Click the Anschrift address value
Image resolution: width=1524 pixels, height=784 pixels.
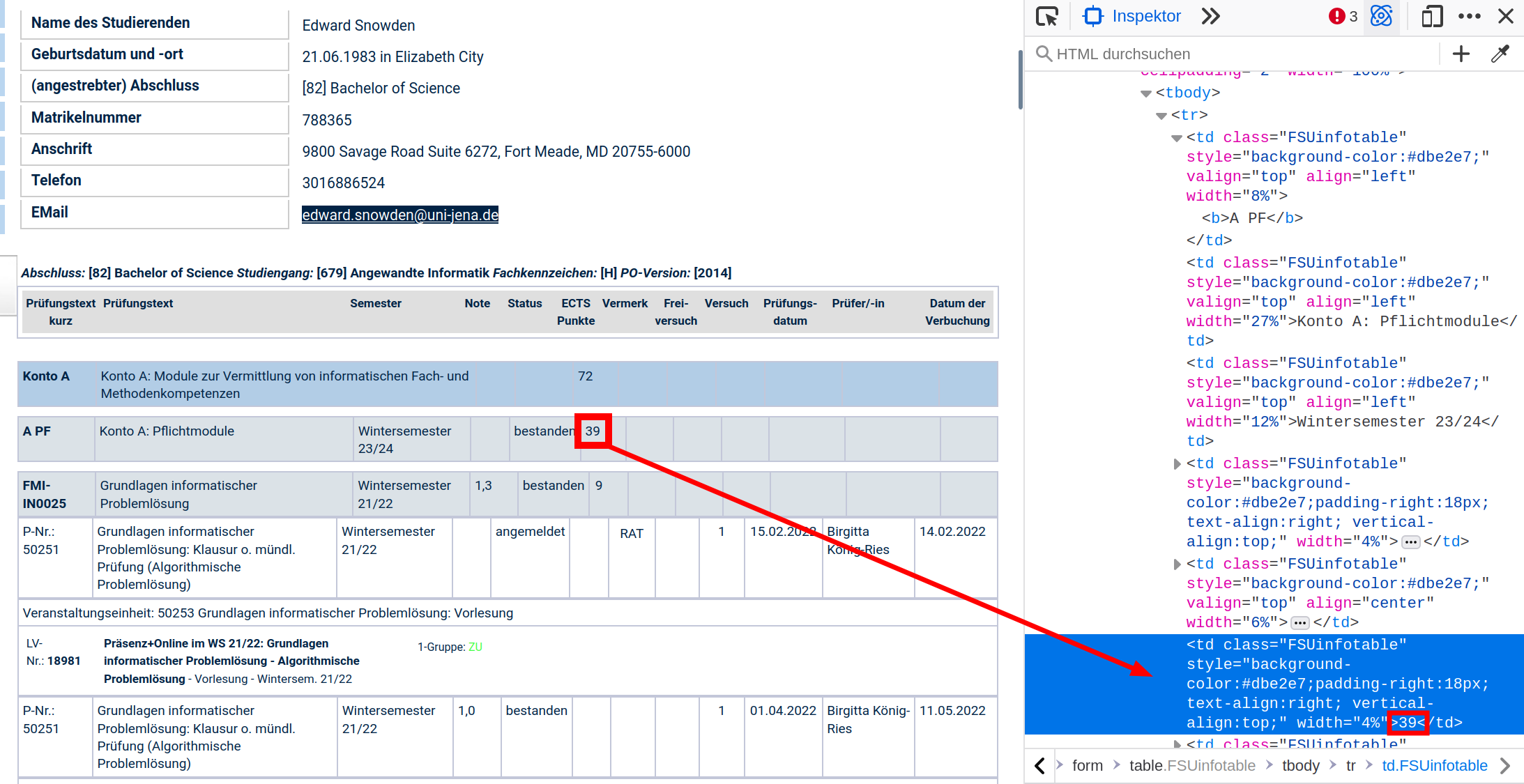(x=496, y=151)
